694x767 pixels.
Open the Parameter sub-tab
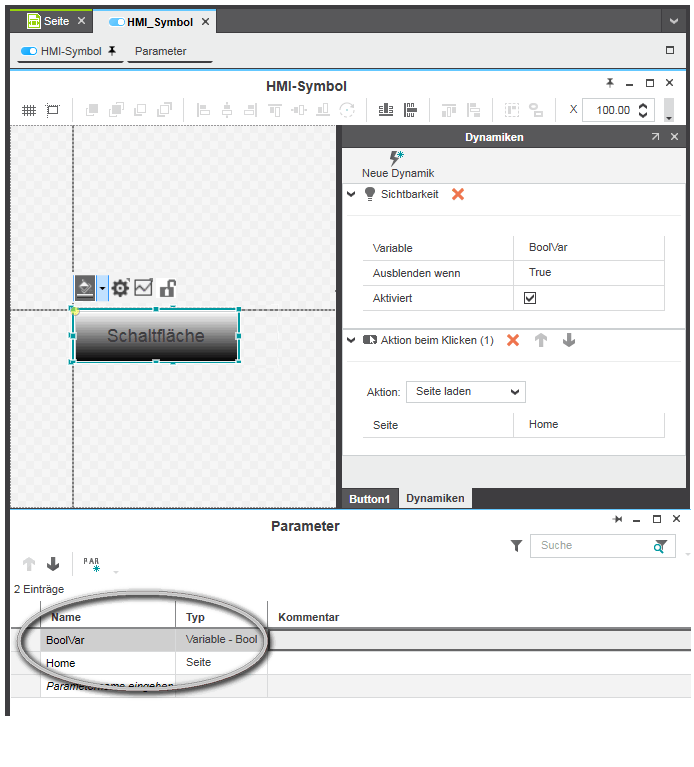tap(161, 51)
